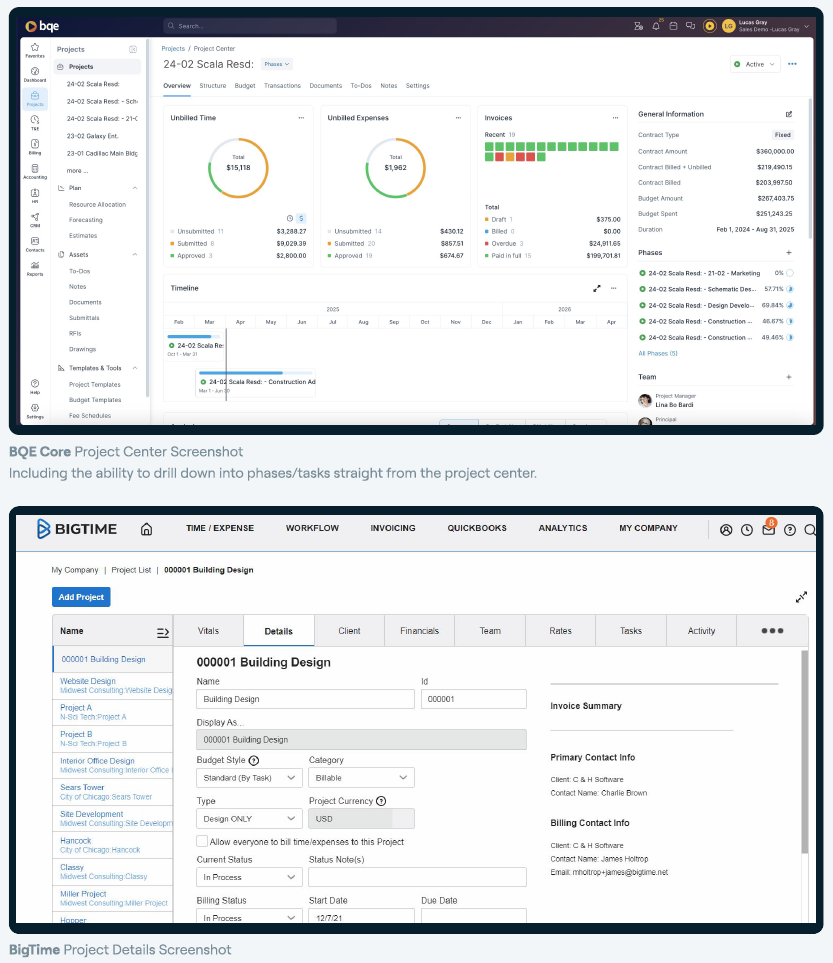Open Accounting in the BQE sidebar
This screenshot has width=833, height=963.
pyautogui.click(x=35, y=171)
